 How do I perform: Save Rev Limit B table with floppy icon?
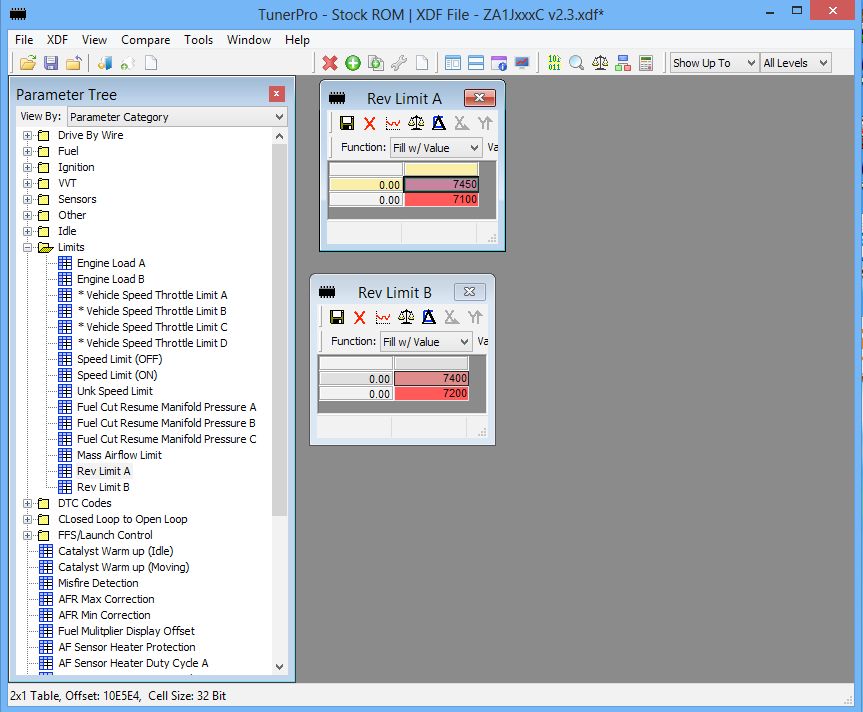tap(337, 317)
